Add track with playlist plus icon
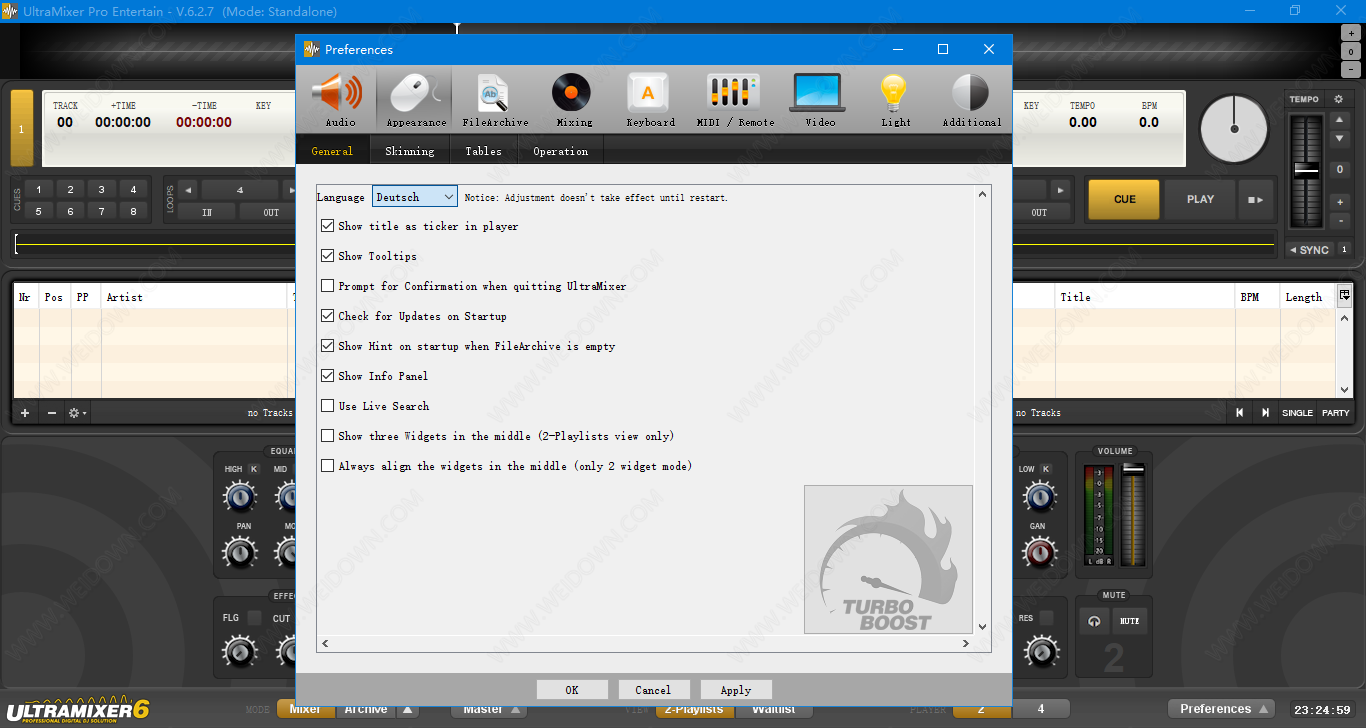 click(25, 413)
